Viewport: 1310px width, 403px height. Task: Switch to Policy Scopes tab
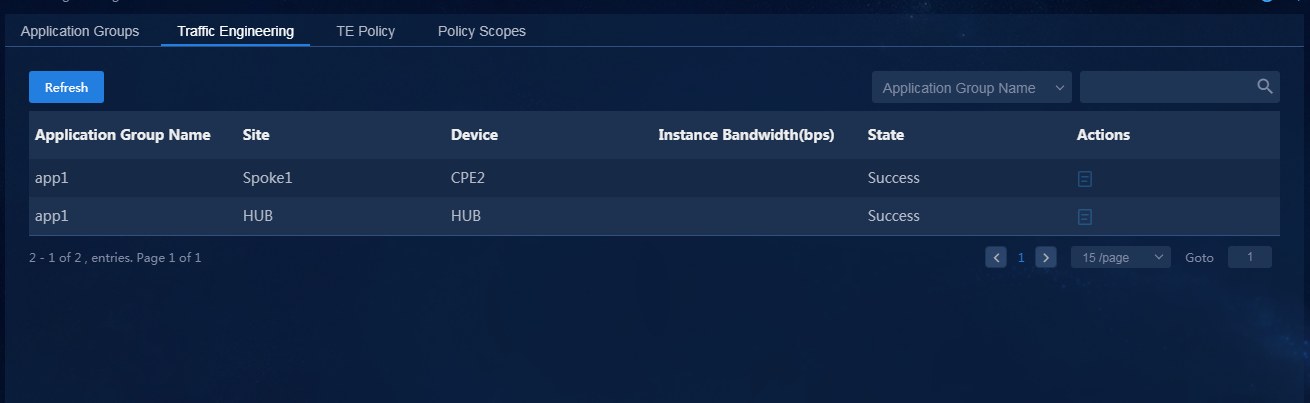pos(482,31)
